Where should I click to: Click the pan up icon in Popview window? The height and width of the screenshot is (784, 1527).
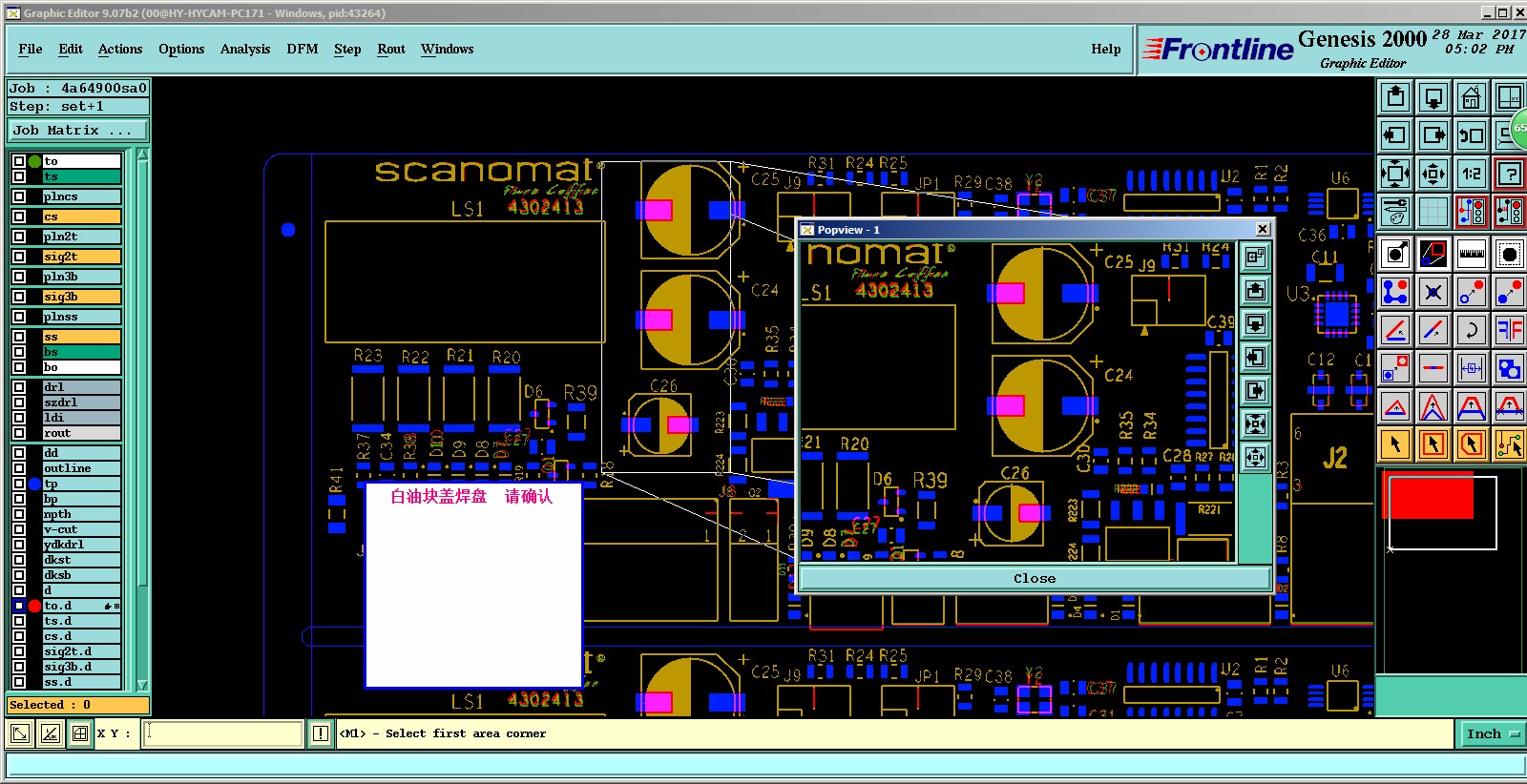1256,290
